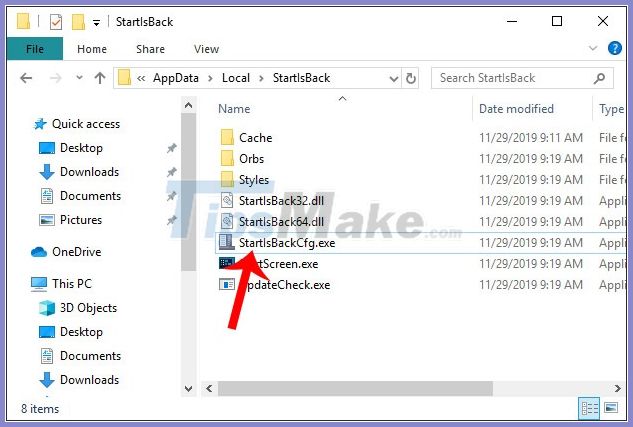The width and height of the screenshot is (633, 427).
Task: Sort by the Date modified column header
Action: [516, 109]
